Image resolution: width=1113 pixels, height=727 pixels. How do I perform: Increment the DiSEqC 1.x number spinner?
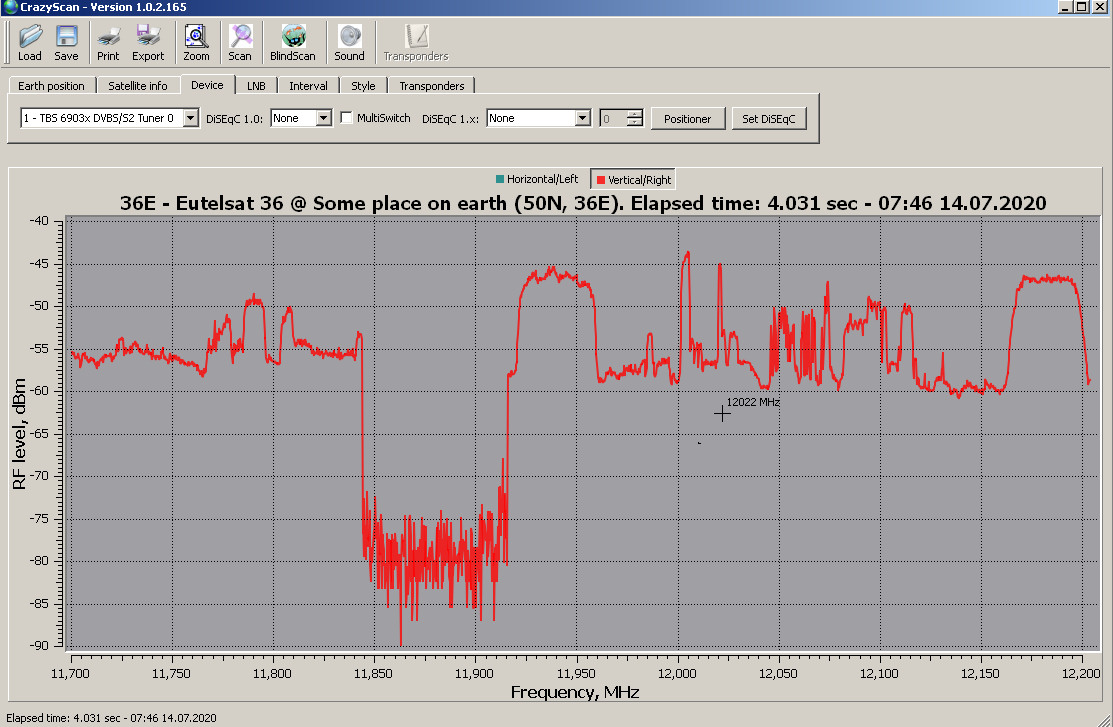pos(635,114)
